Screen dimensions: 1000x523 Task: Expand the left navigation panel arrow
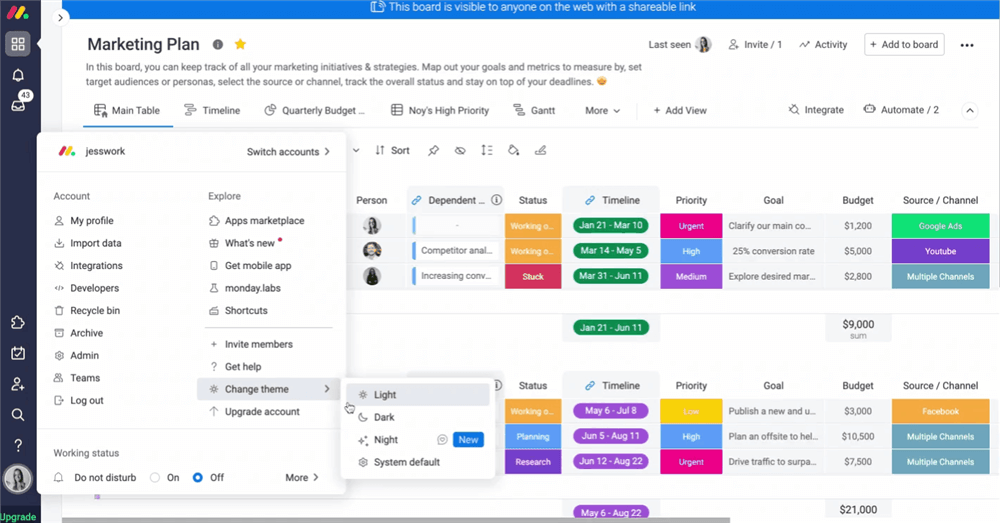pyautogui.click(x=60, y=18)
